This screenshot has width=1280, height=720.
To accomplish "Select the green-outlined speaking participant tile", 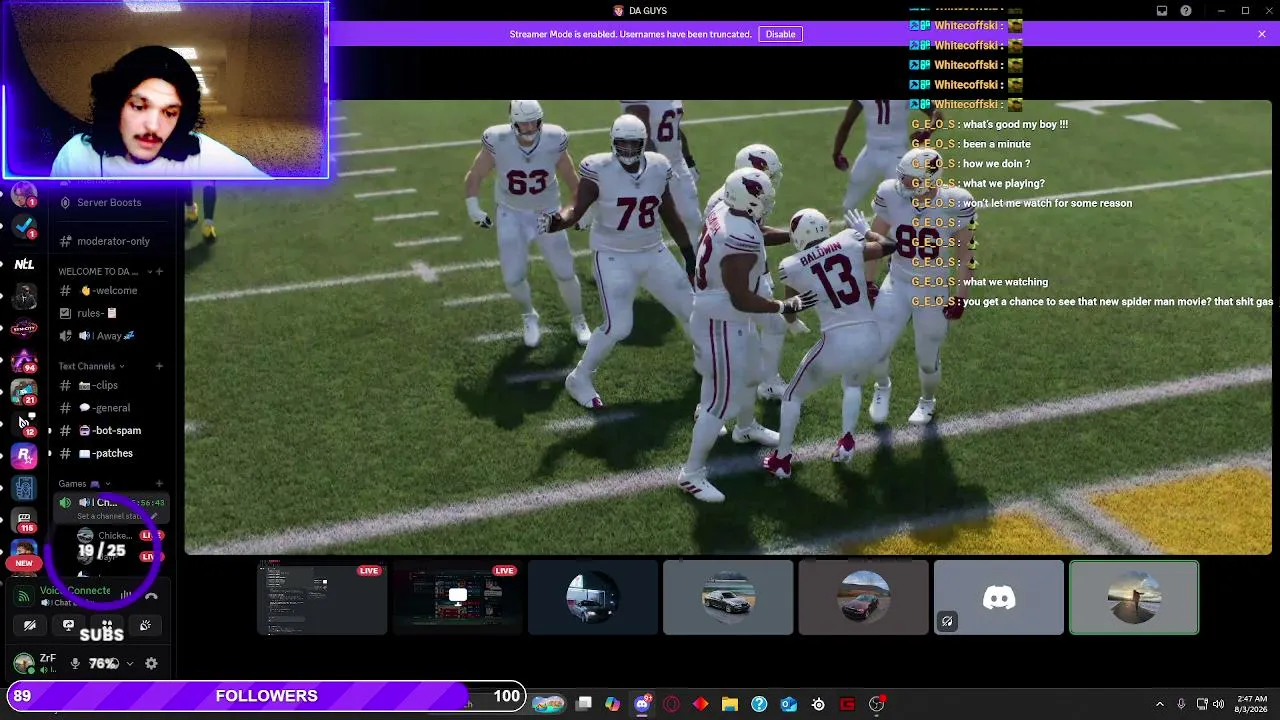I will pyautogui.click(x=1134, y=598).
